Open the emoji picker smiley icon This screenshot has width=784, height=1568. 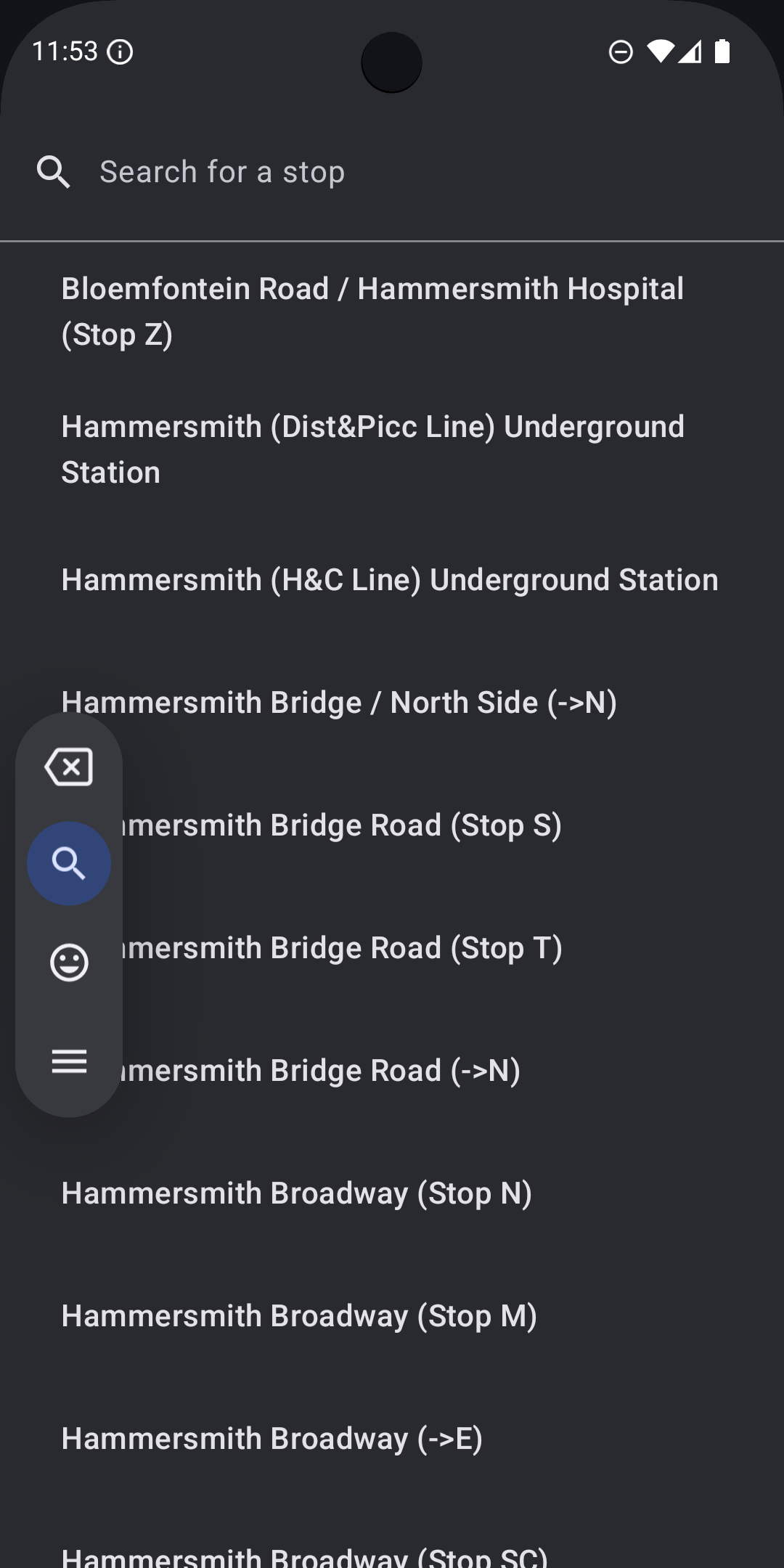tap(69, 963)
